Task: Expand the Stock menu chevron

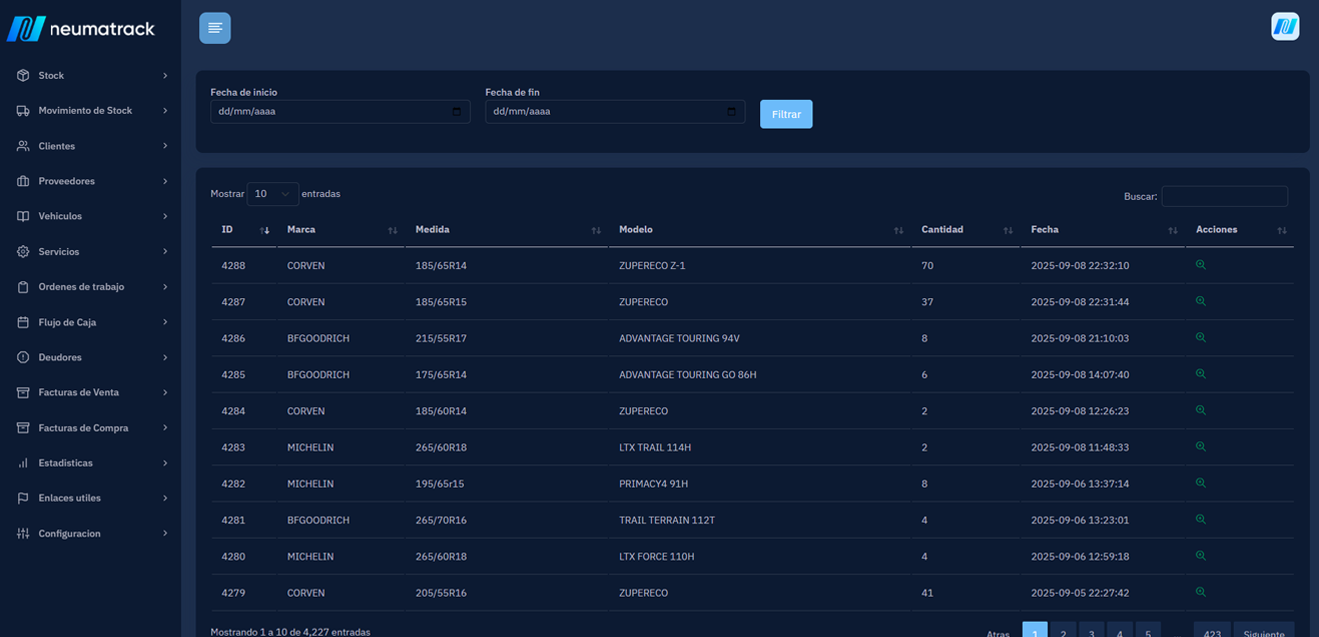Action: (x=165, y=76)
